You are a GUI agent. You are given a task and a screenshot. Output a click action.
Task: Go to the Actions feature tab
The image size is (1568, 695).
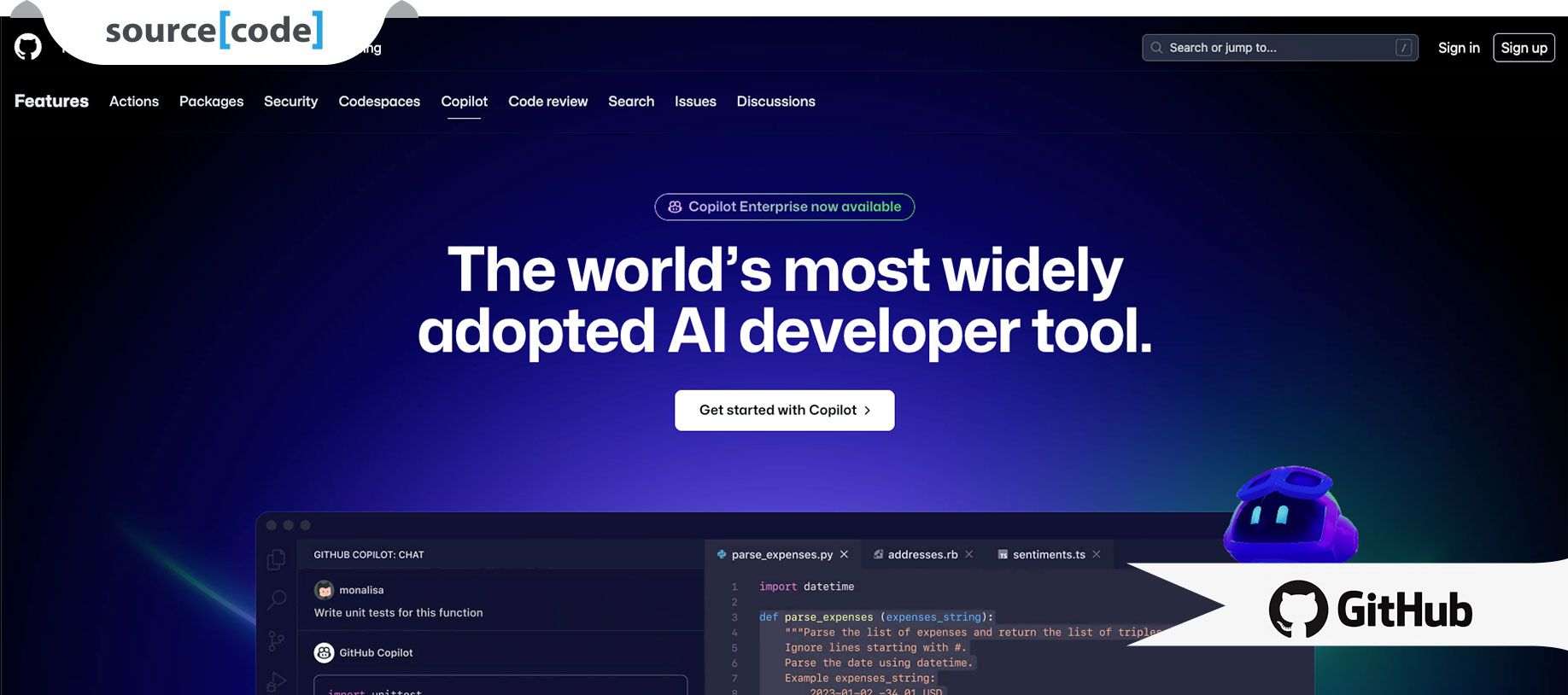(x=134, y=101)
